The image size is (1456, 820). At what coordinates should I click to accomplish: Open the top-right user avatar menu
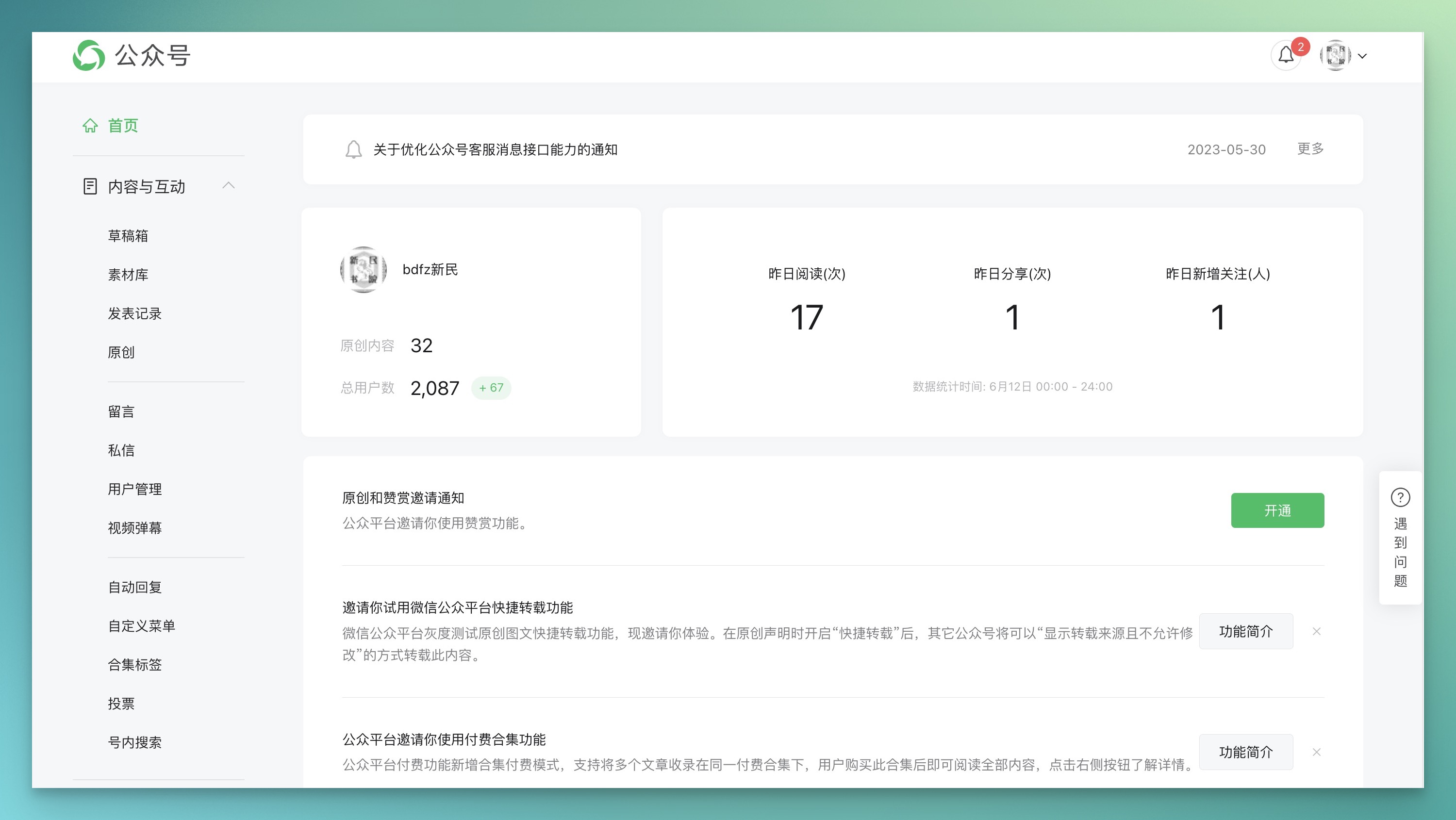(x=1335, y=55)
